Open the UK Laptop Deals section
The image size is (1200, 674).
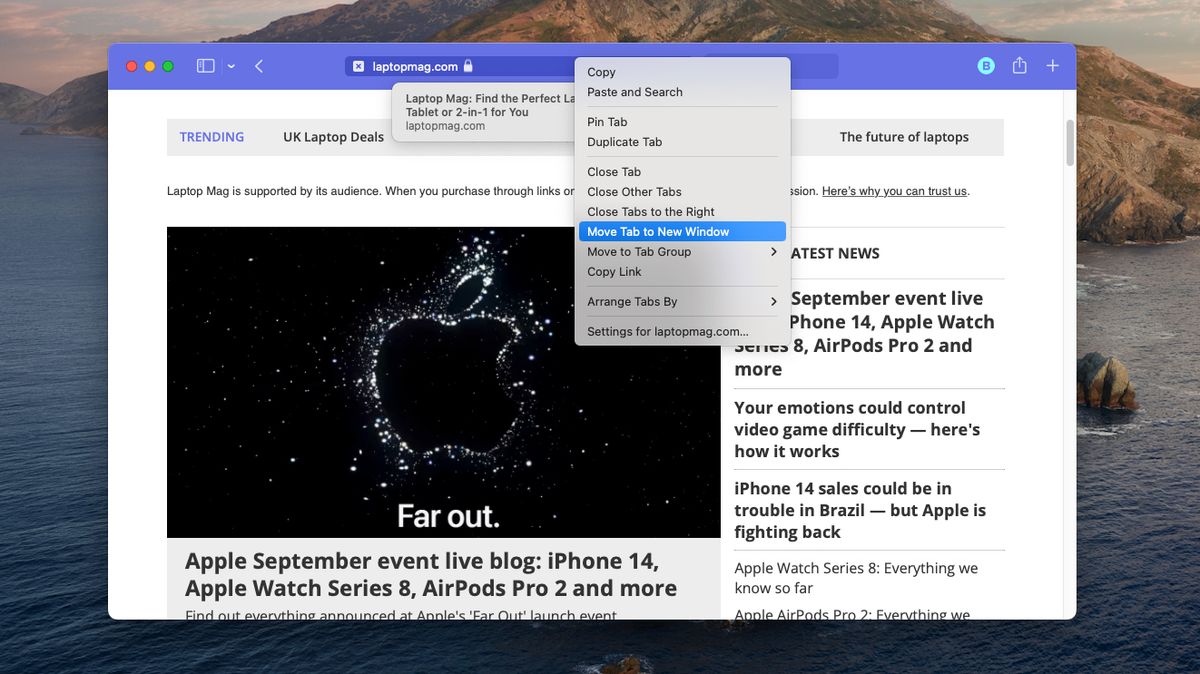[333, 136]
